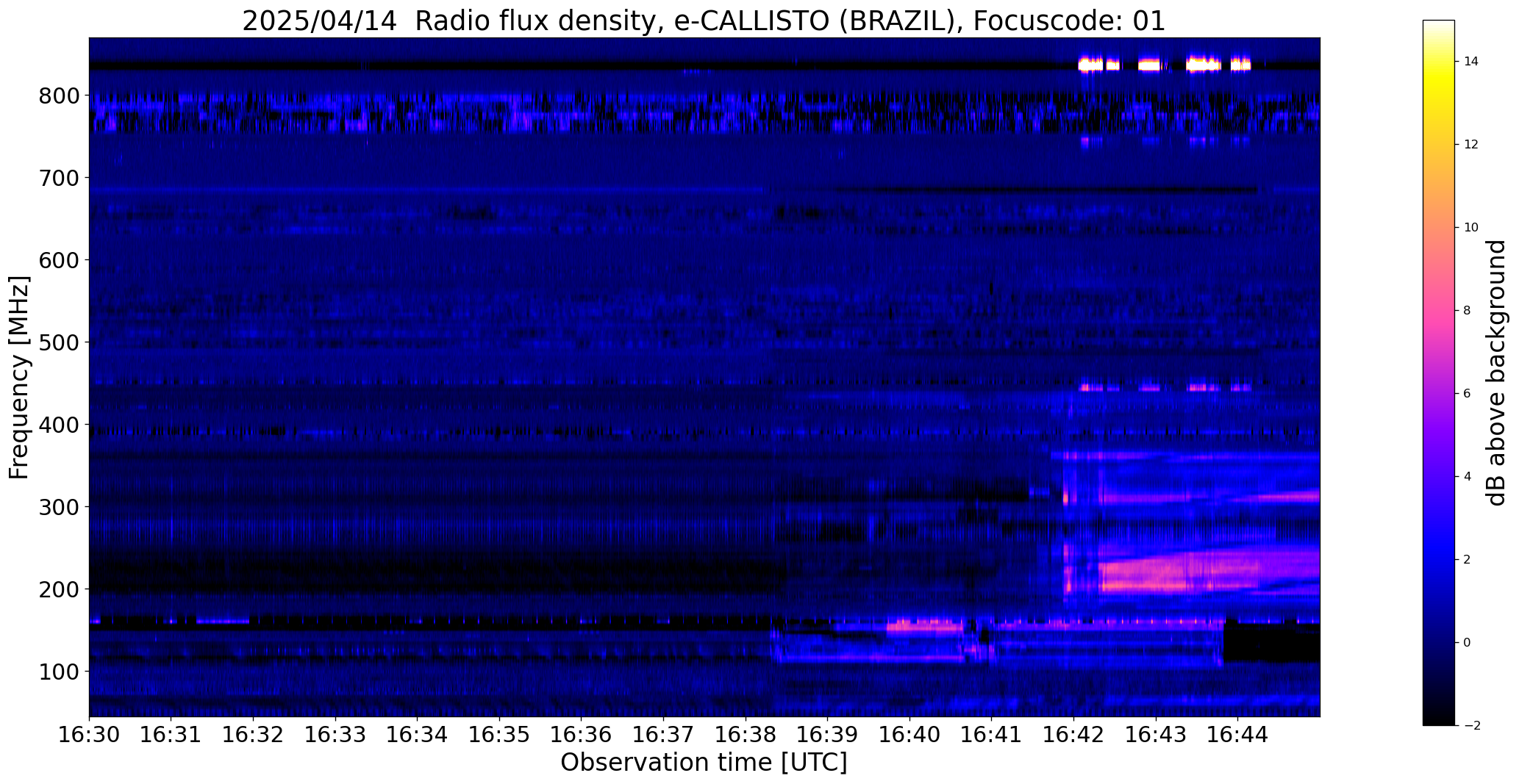Click the colorbar tick label 8

(x=1468, y=311)
